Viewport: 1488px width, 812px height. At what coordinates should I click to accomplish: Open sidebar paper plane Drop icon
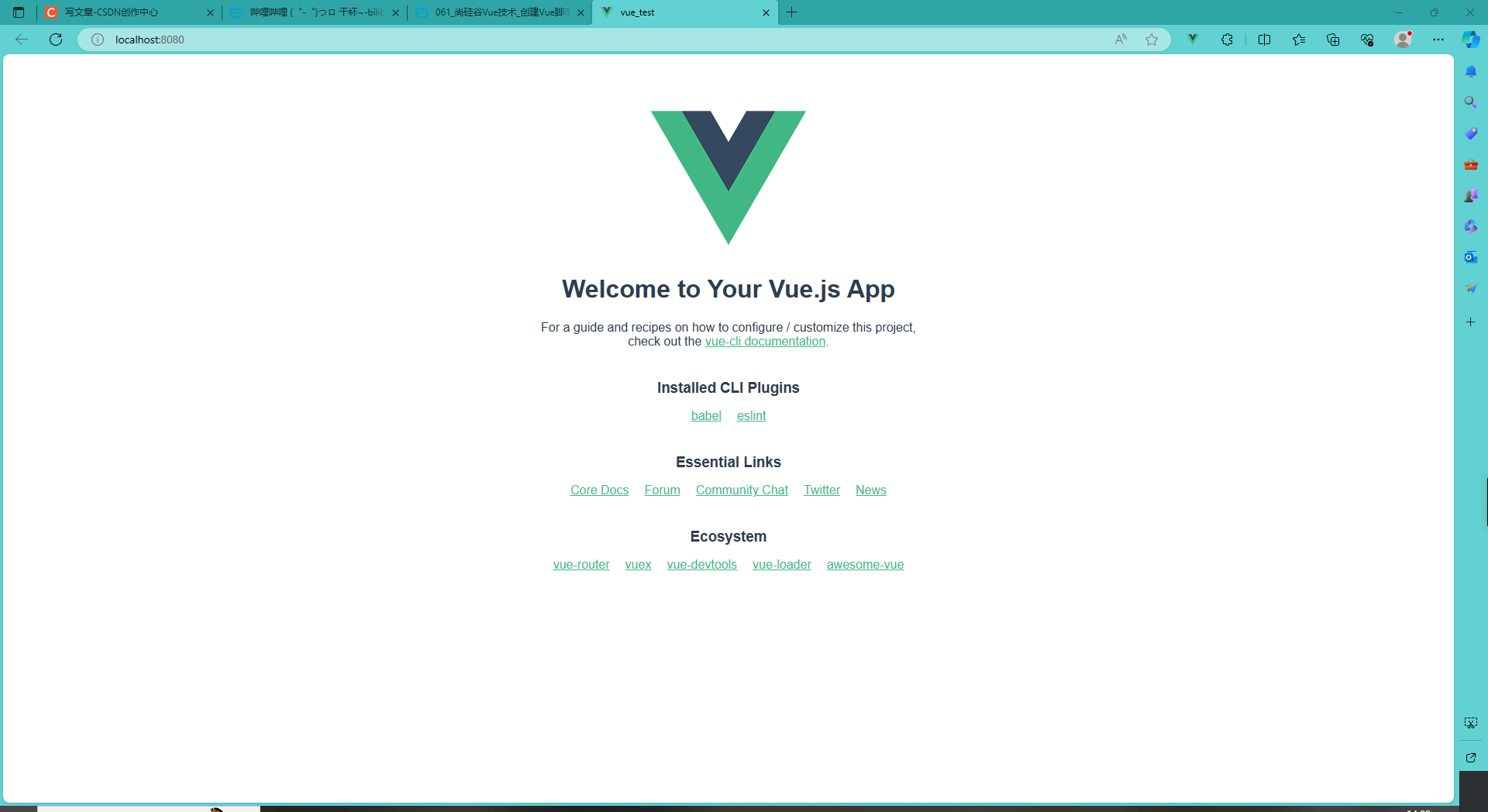[1471, 288]
